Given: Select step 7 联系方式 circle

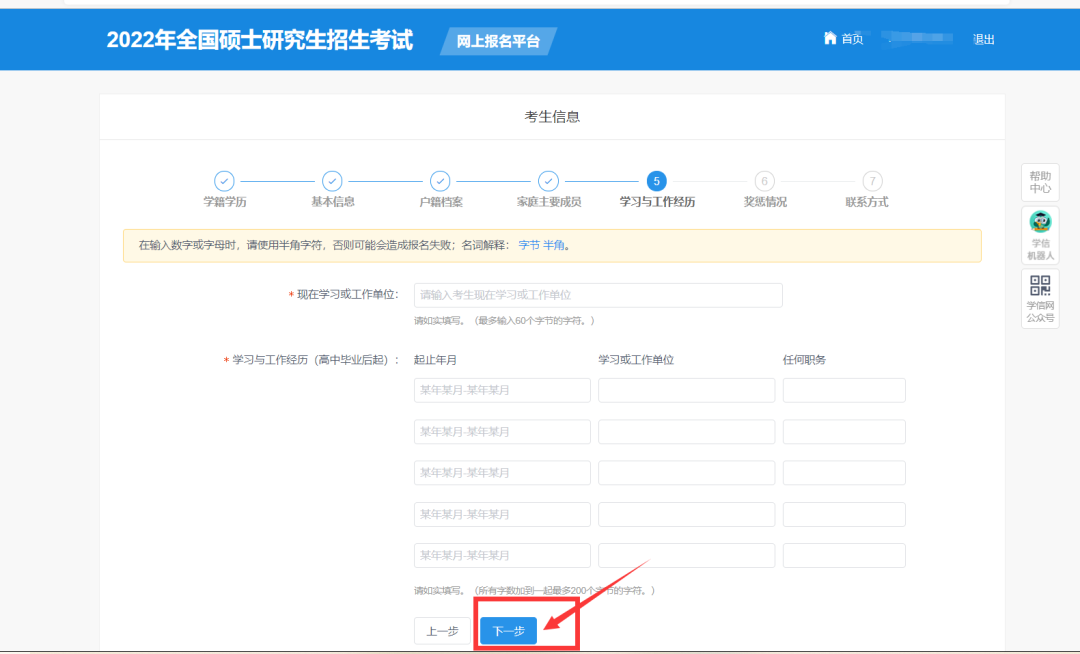Looking at the screenshot, I should tap(872, 181).
